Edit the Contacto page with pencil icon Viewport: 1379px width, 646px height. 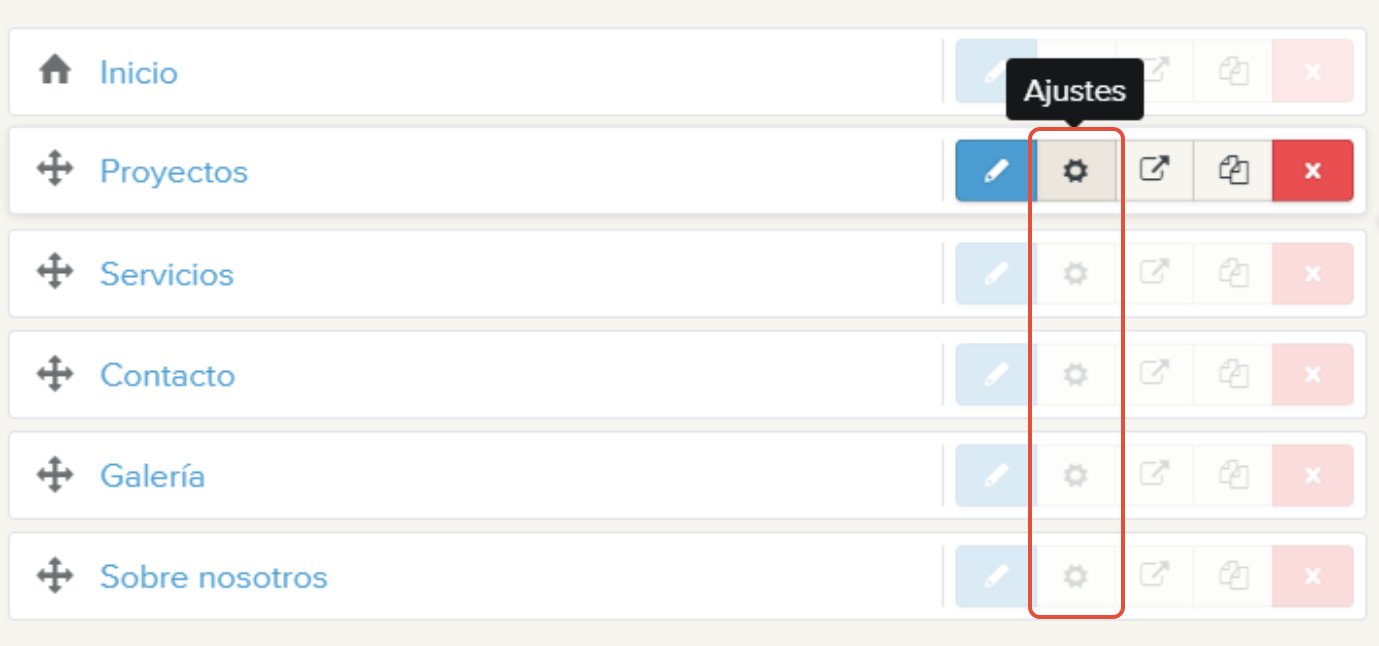[x=995, y=375]
